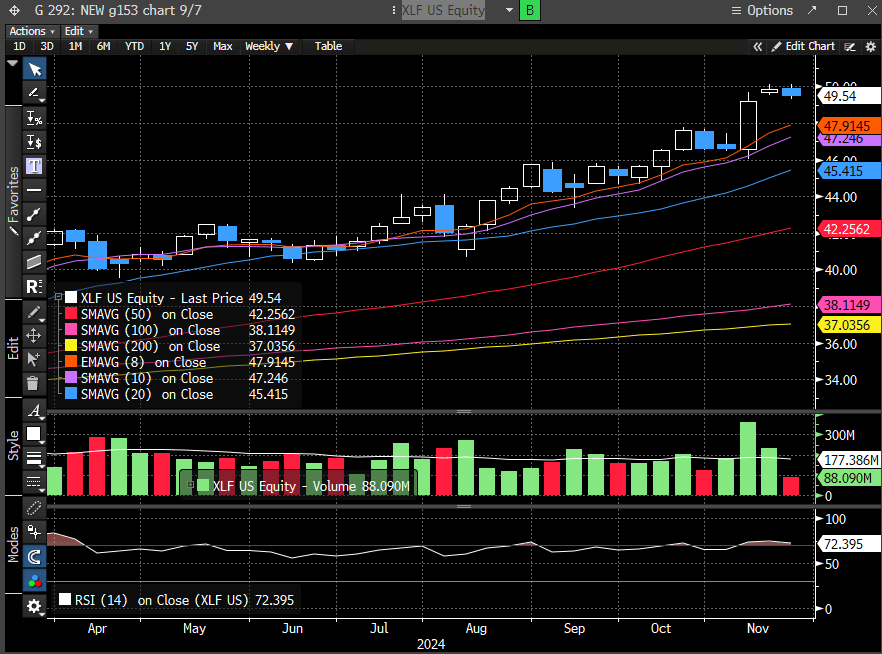Collapse the price legend tree box
This screenshot has height=654, width=882.
point(58,296)
